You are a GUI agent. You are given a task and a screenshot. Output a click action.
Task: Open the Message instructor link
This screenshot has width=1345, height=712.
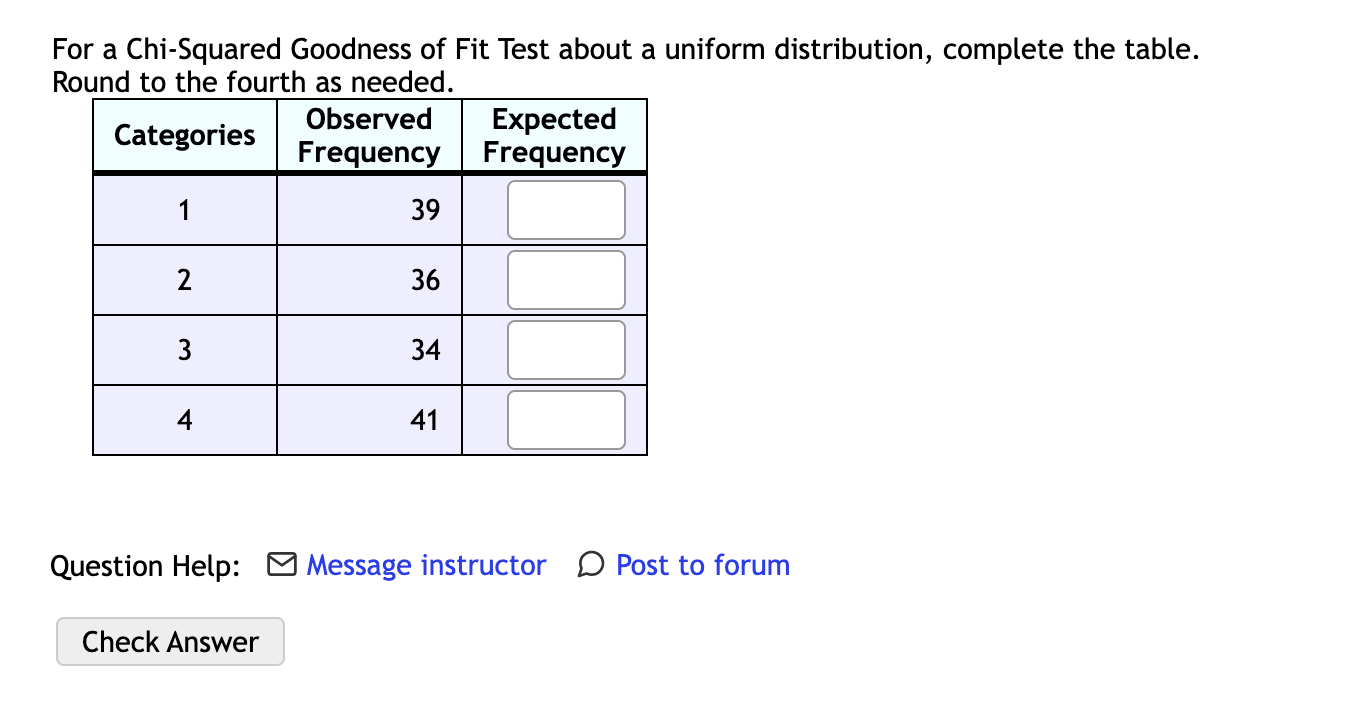click(x=426, y=565)
